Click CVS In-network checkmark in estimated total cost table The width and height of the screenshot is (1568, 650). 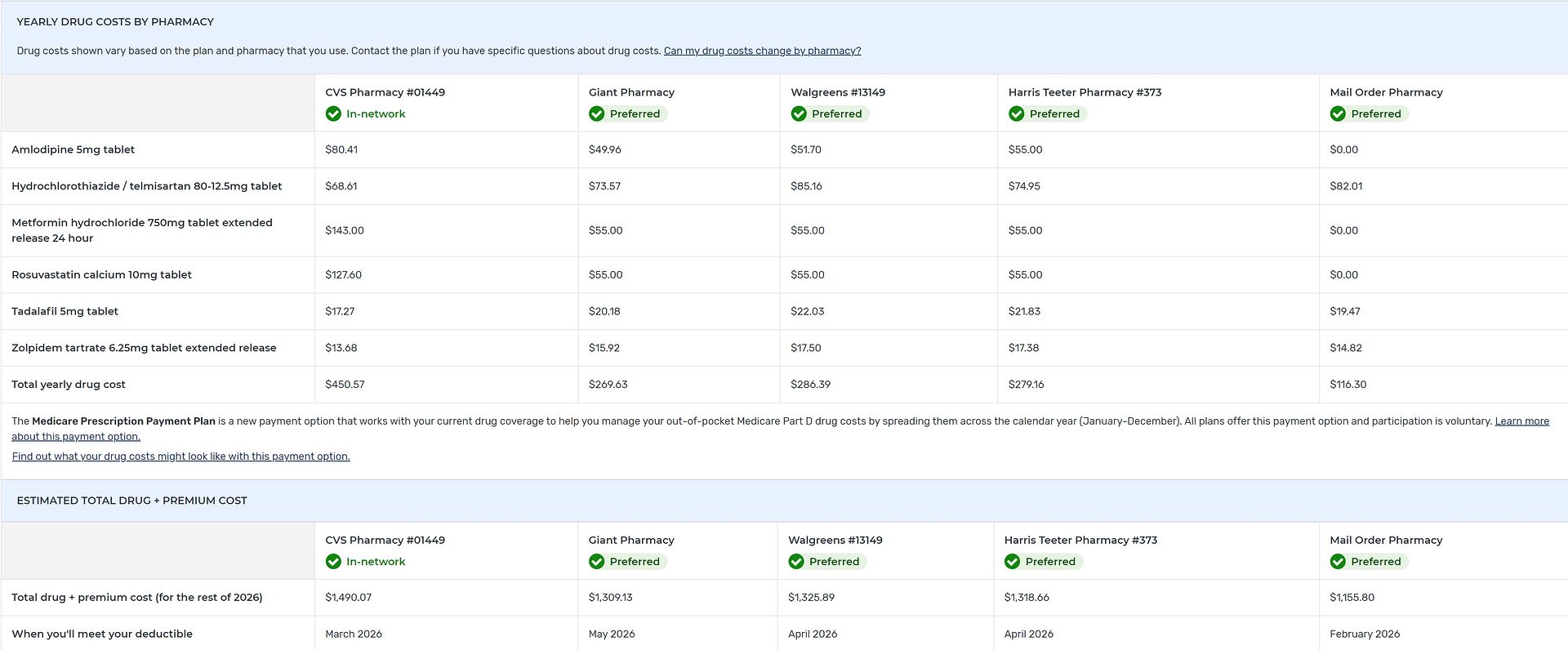[x=333, y=562]
